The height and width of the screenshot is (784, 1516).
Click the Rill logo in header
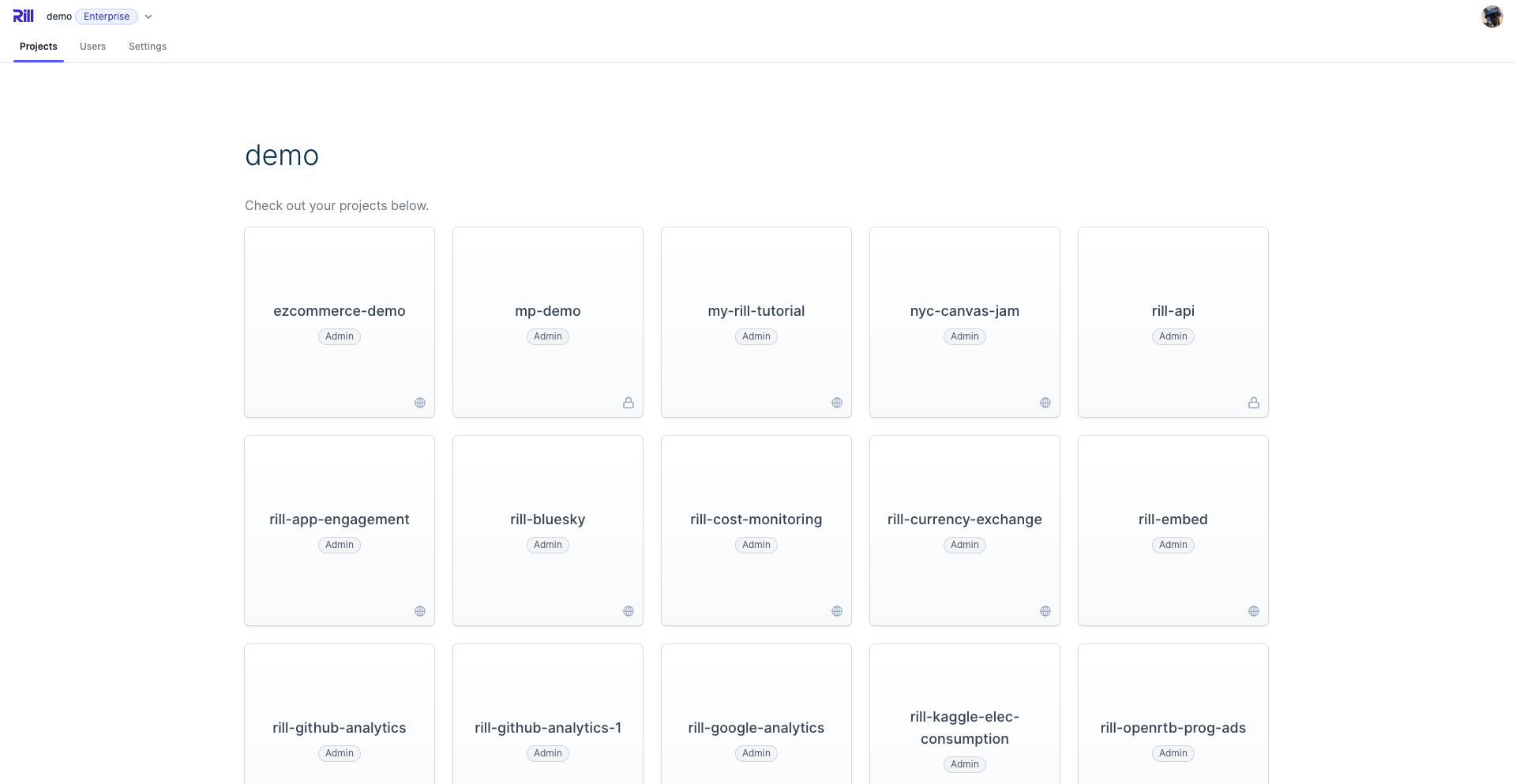23,16
